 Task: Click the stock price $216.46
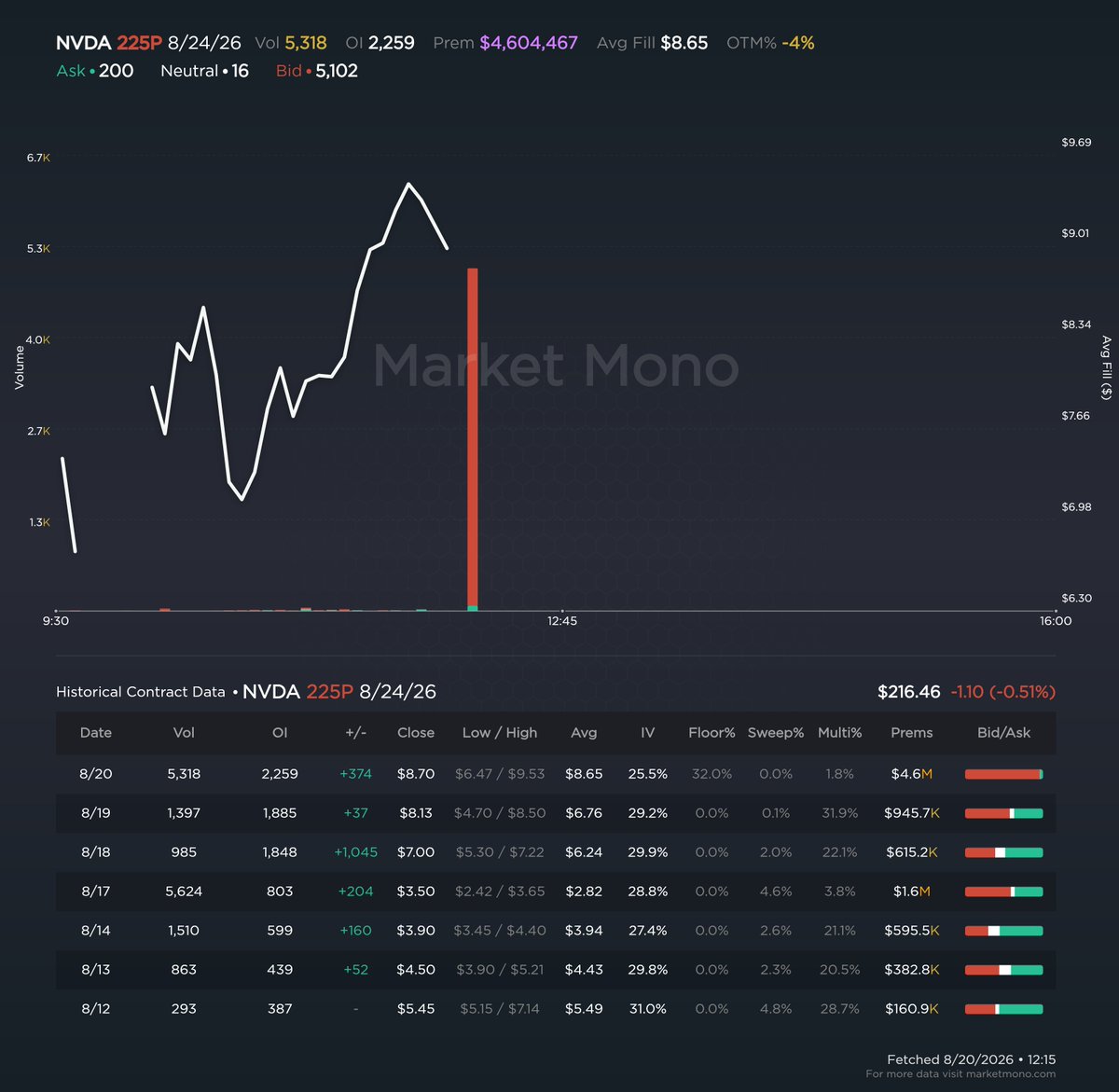click(x=909, y=692)
